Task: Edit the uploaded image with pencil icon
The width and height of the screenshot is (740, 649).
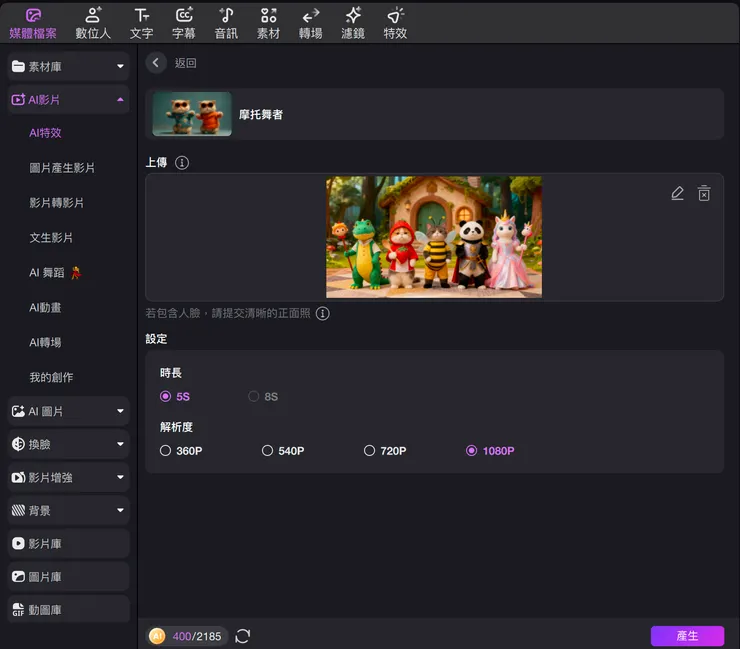Action: [x=677, y=194]
